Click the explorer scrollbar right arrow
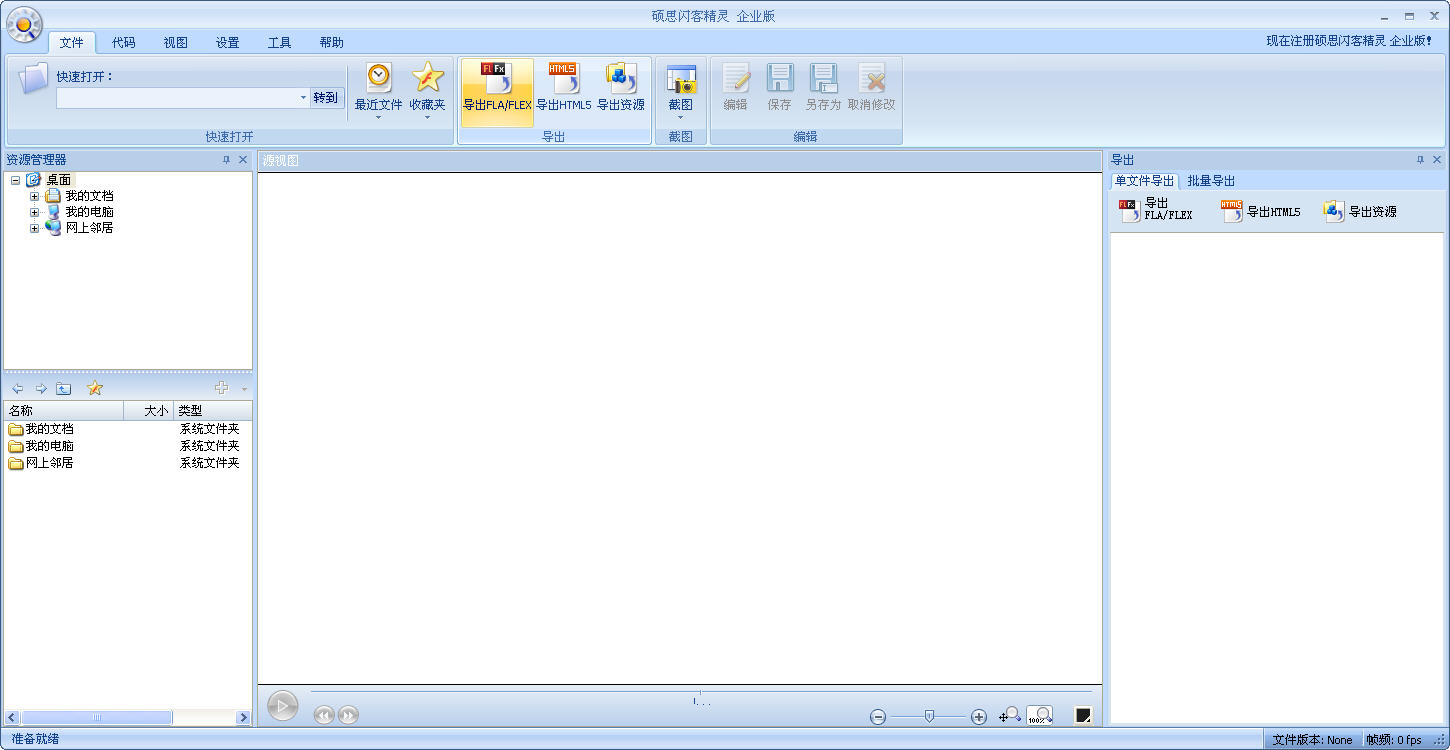The height and width of the screenshot is (750, 1450). pos(243,717)
